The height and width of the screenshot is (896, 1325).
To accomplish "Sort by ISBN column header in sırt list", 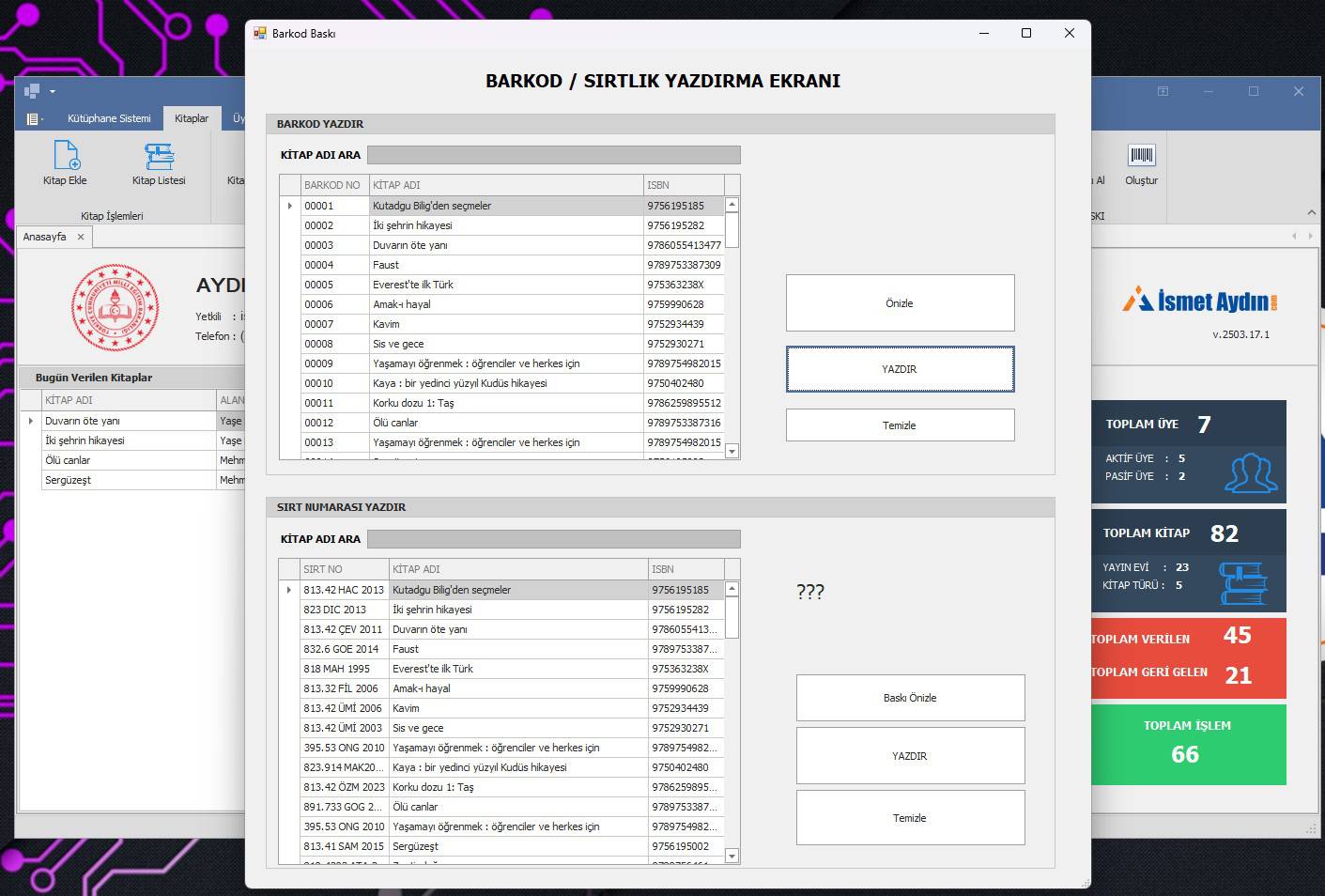I will (686, 569).
